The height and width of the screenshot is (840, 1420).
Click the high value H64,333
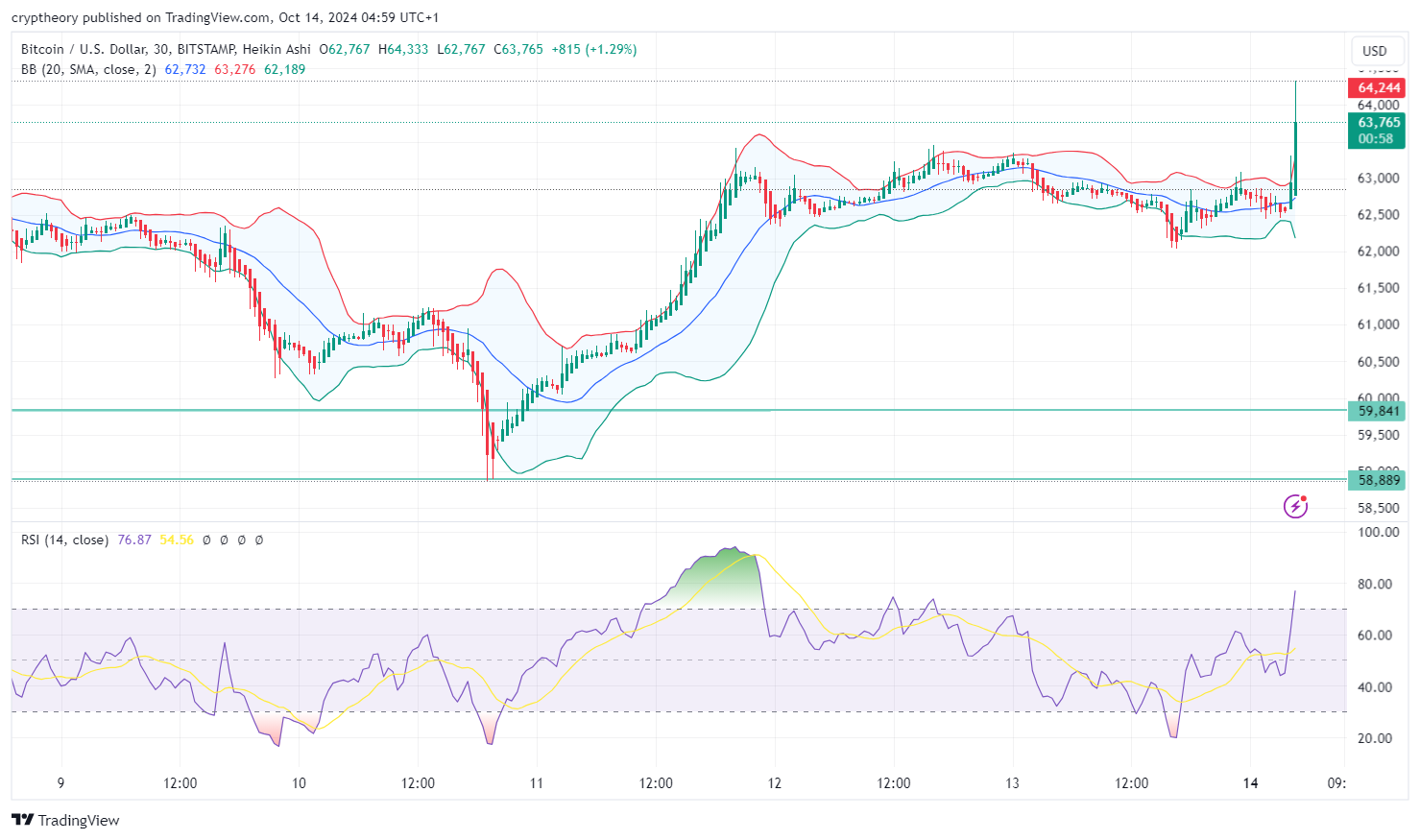click(x=403, y=49)
